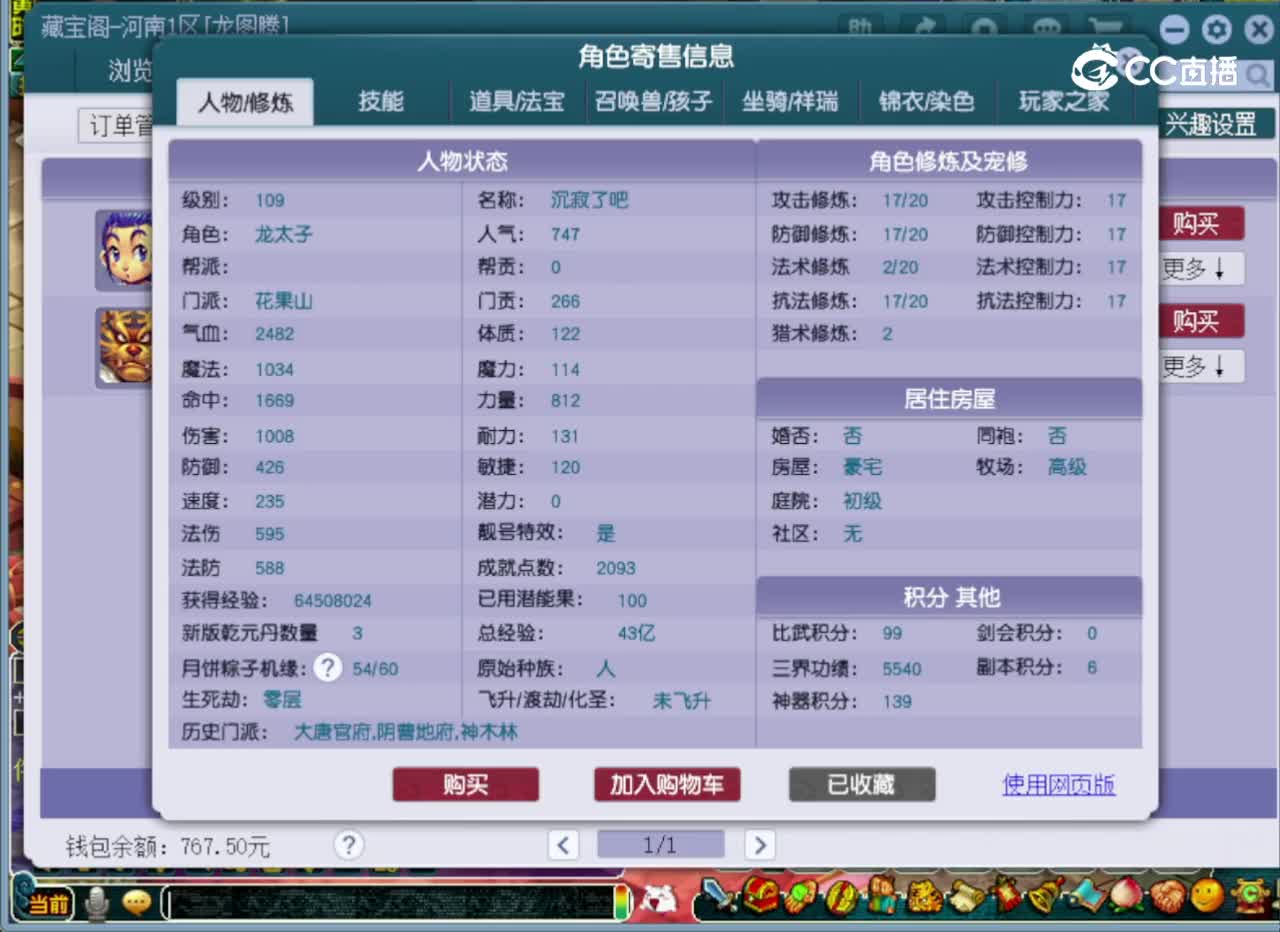Expand the second 更多 dropdown
Viewport: 1280px width, 932px height.
click(x=1201, y=366)
